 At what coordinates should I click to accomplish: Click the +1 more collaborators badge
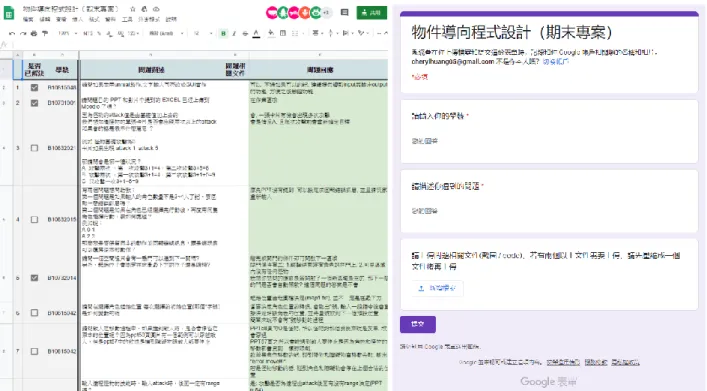(326, 13)
